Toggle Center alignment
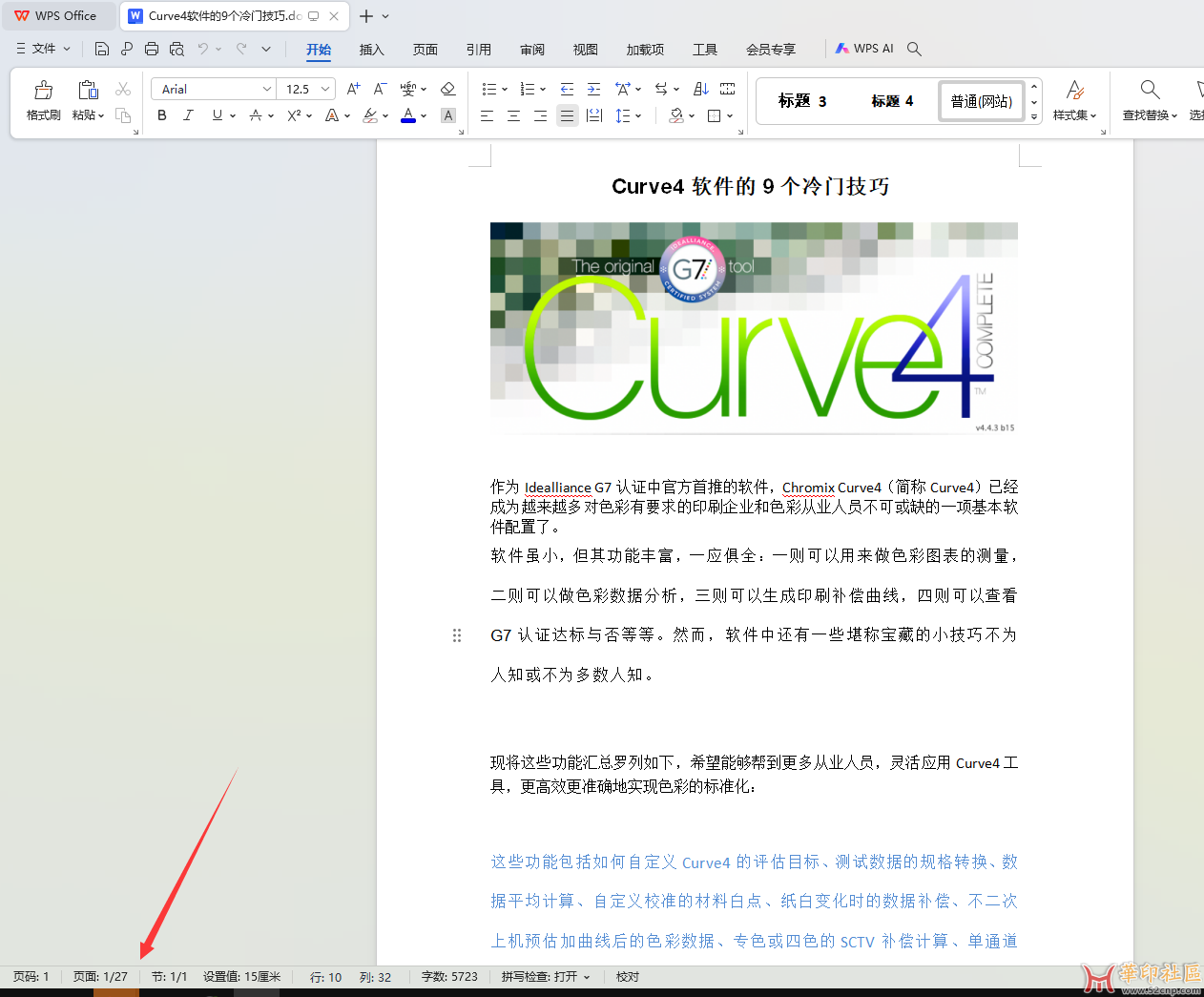The height and width of the screenshot is (997, 1204). click(x=513, y=115)
